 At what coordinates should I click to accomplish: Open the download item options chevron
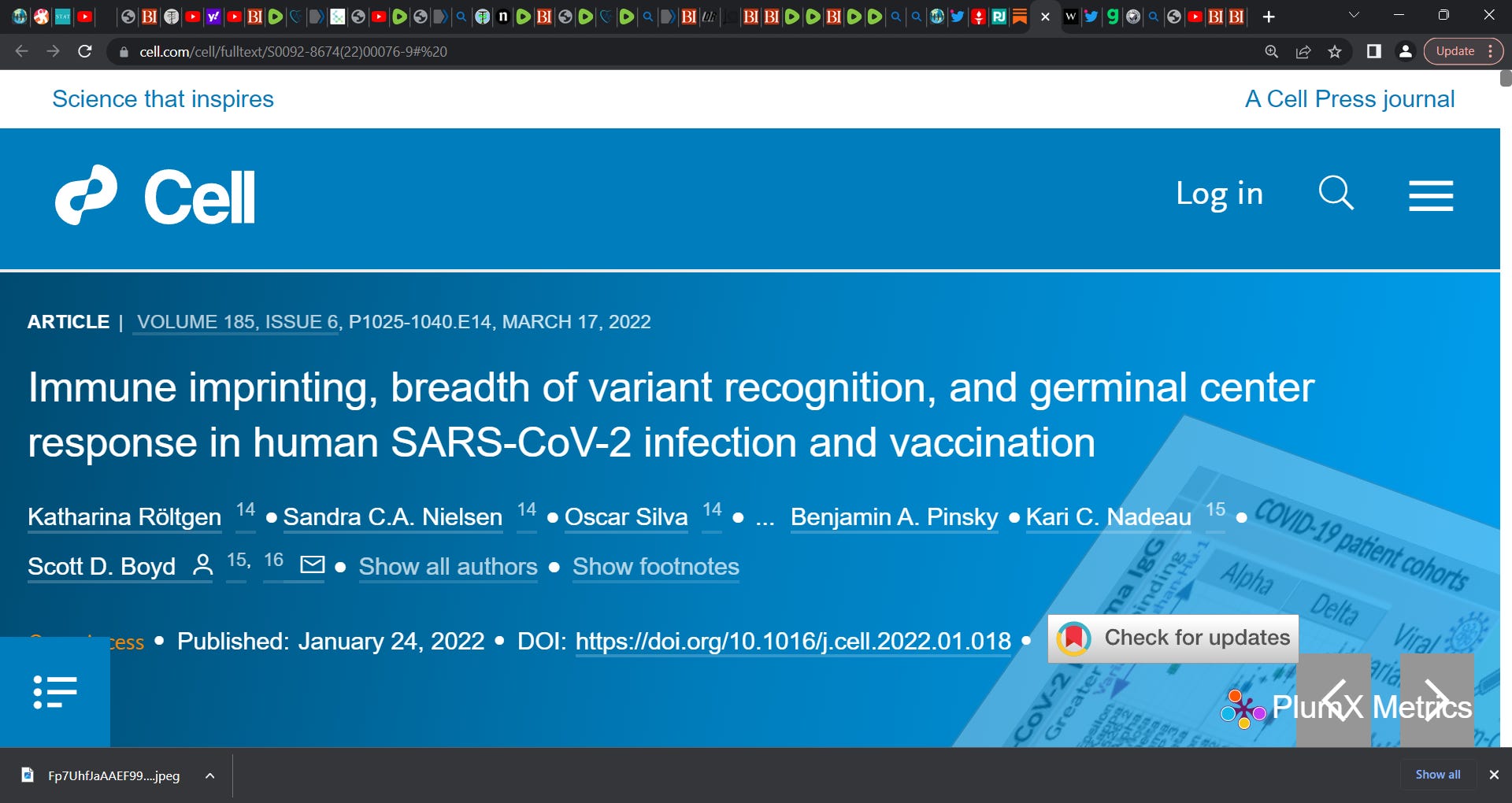(210, 775)
